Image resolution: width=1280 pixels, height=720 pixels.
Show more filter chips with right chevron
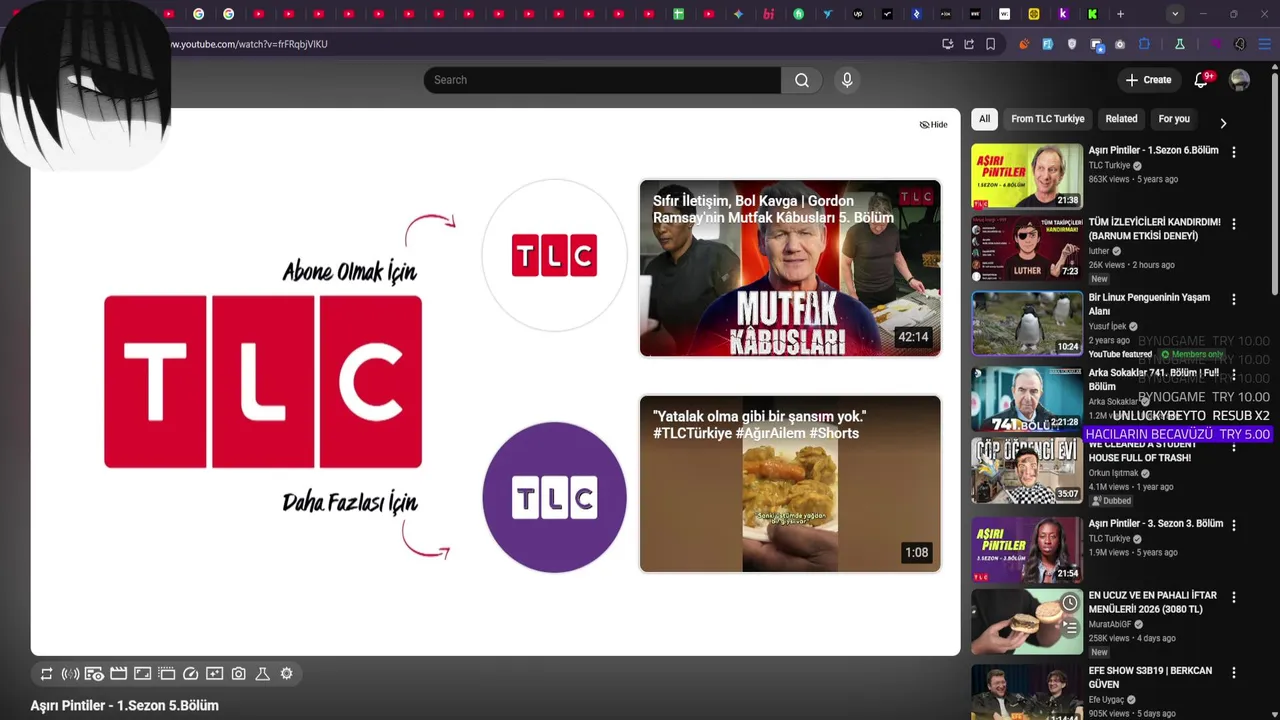pyautogui.click(x=1223, y=123)
